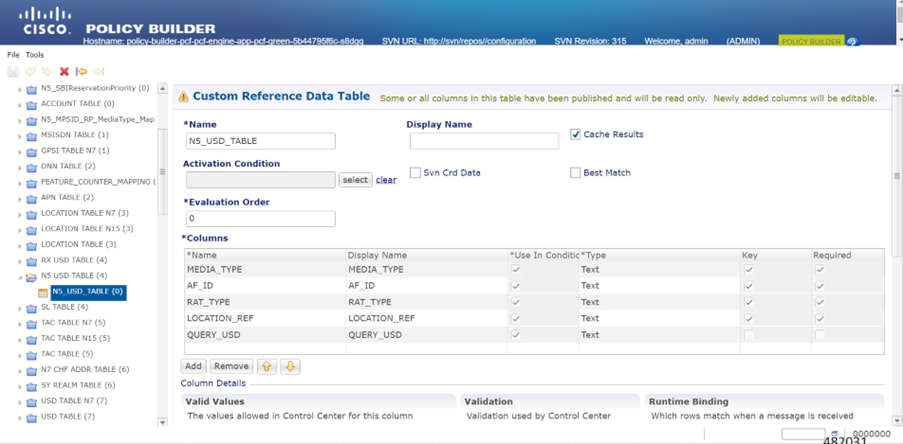Image resolution: width=903 pixels, height=444 pixels.
Task: Click the open N5 USD TABLE folder icon
Action: click(32, 276)
